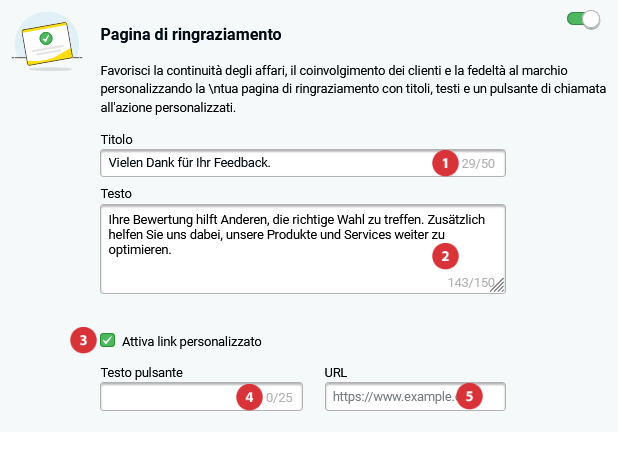Screen dimensions: 618x453
Task: Uncheck the Attiva link personalizzato checkbox
Action: point(107,340)
